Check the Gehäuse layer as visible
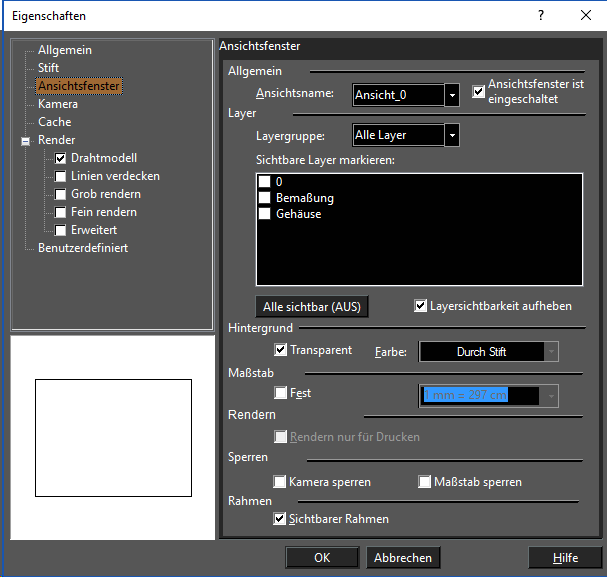 click(264, 214)
